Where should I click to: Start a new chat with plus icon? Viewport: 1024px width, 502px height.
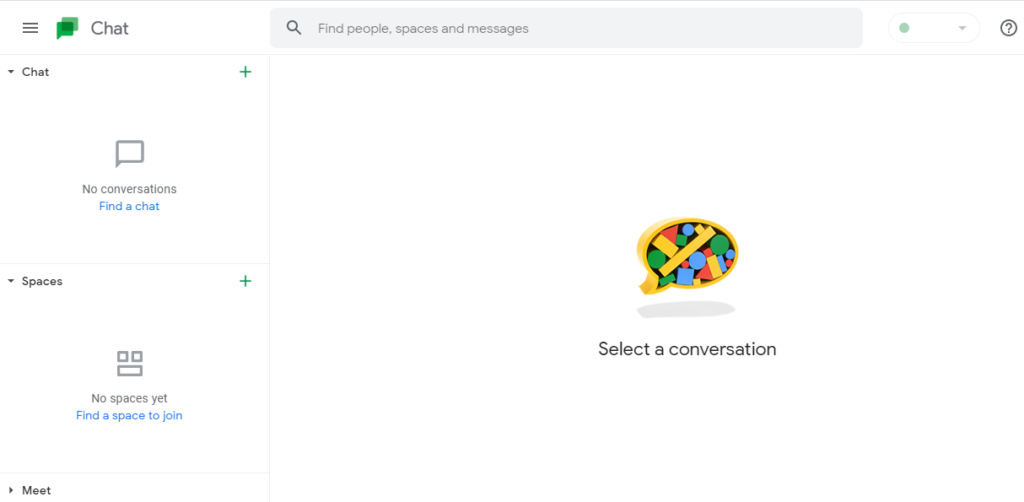click(x=246, y=72)
